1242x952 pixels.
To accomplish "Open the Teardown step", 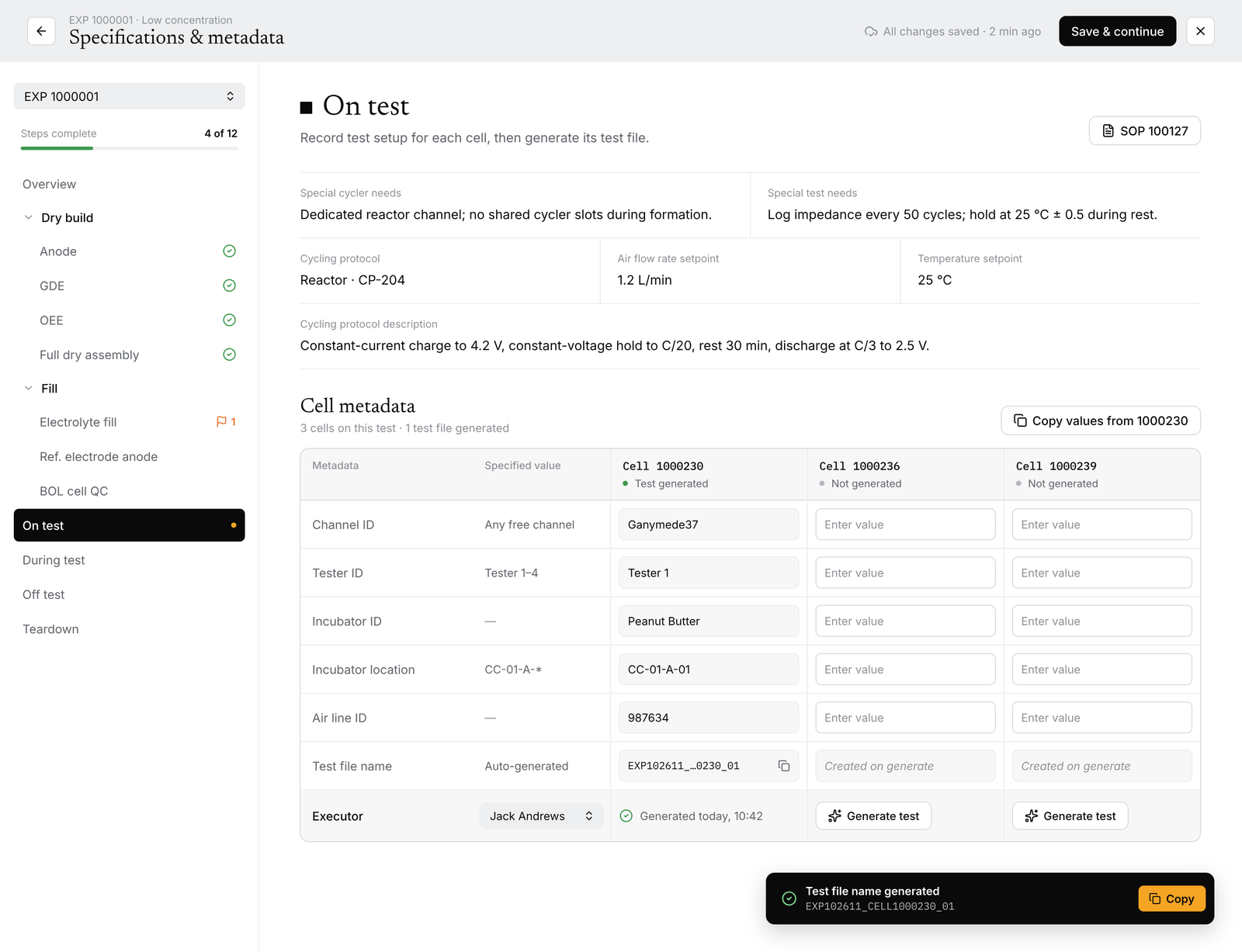I will tap(129, 629).
